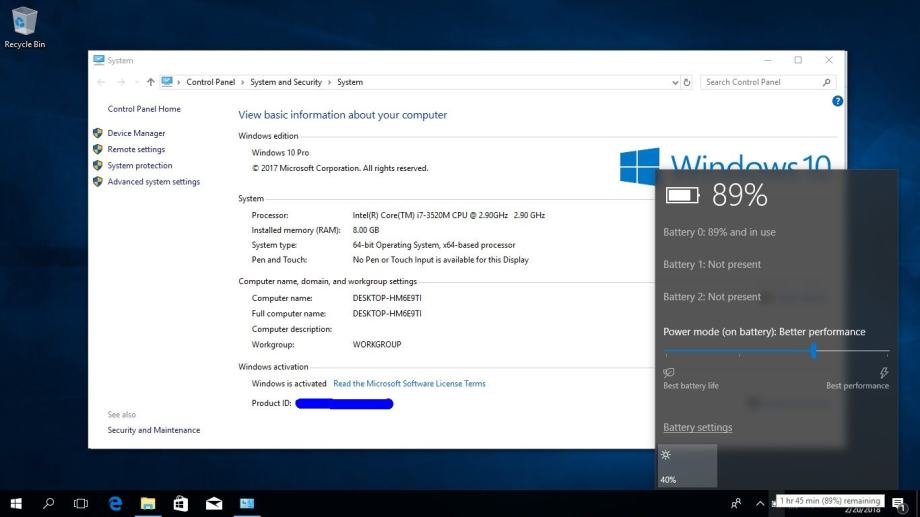
Task: Click the Best performance lightning icon
Action: point(884,373)
